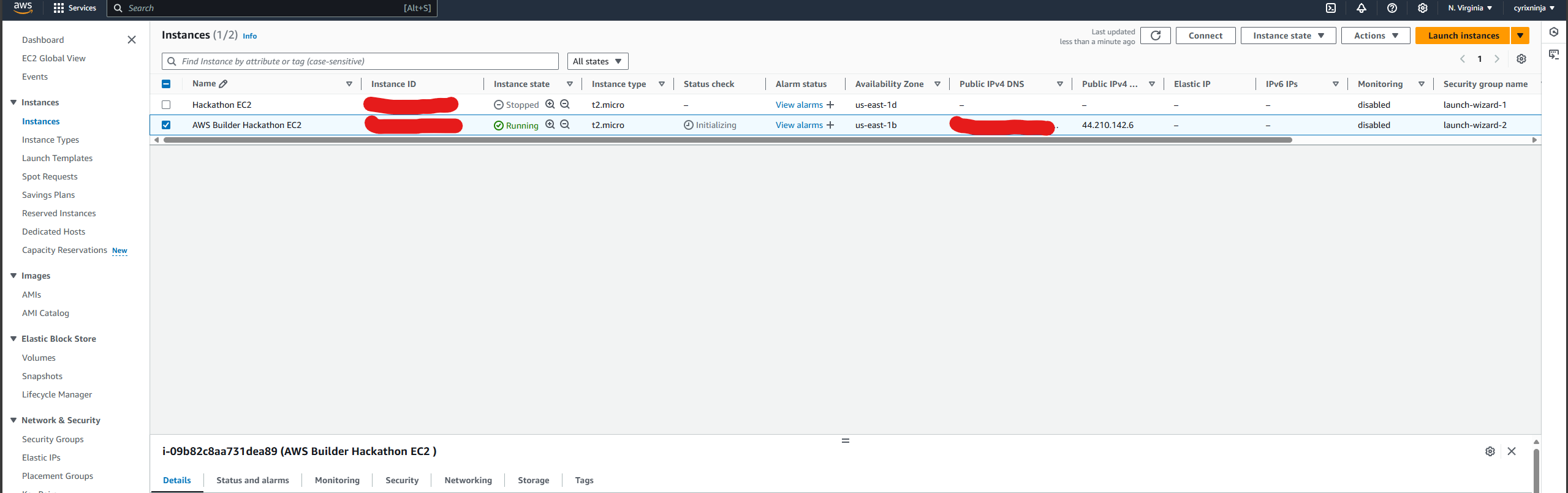Zoom in filter on Running state
Screen dimensions: 1568x493
[x=550, y=125]
